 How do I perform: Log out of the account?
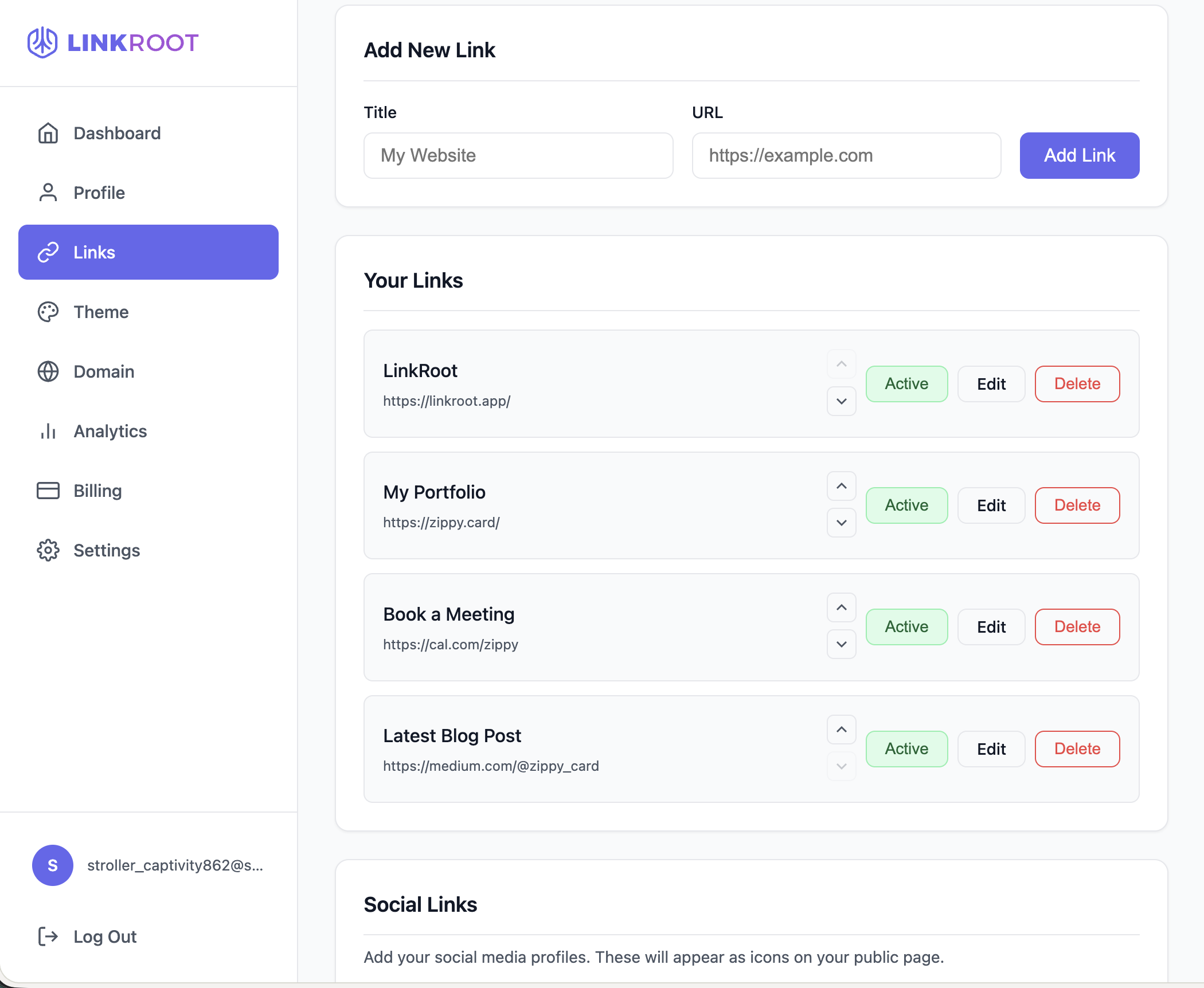click(x=148, y=936)
